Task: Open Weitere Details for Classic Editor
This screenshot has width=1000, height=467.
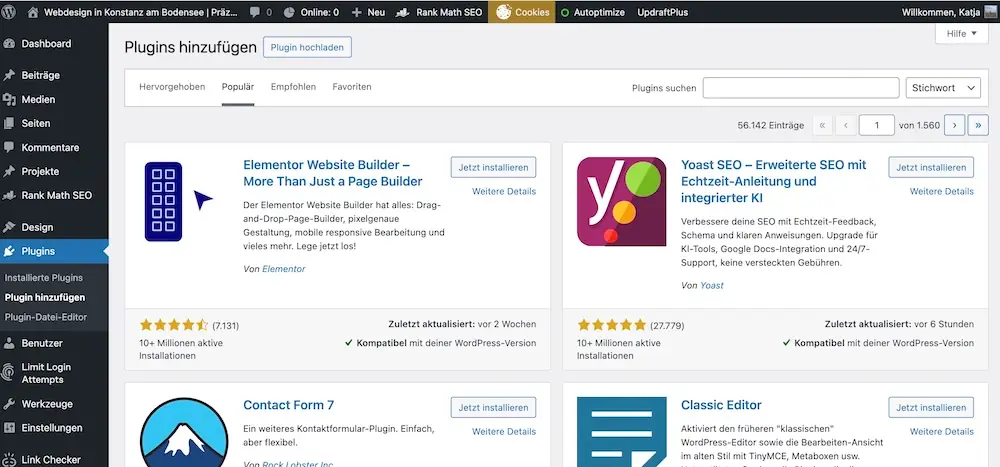Action: pyautogui.click(x=942, y=432)
